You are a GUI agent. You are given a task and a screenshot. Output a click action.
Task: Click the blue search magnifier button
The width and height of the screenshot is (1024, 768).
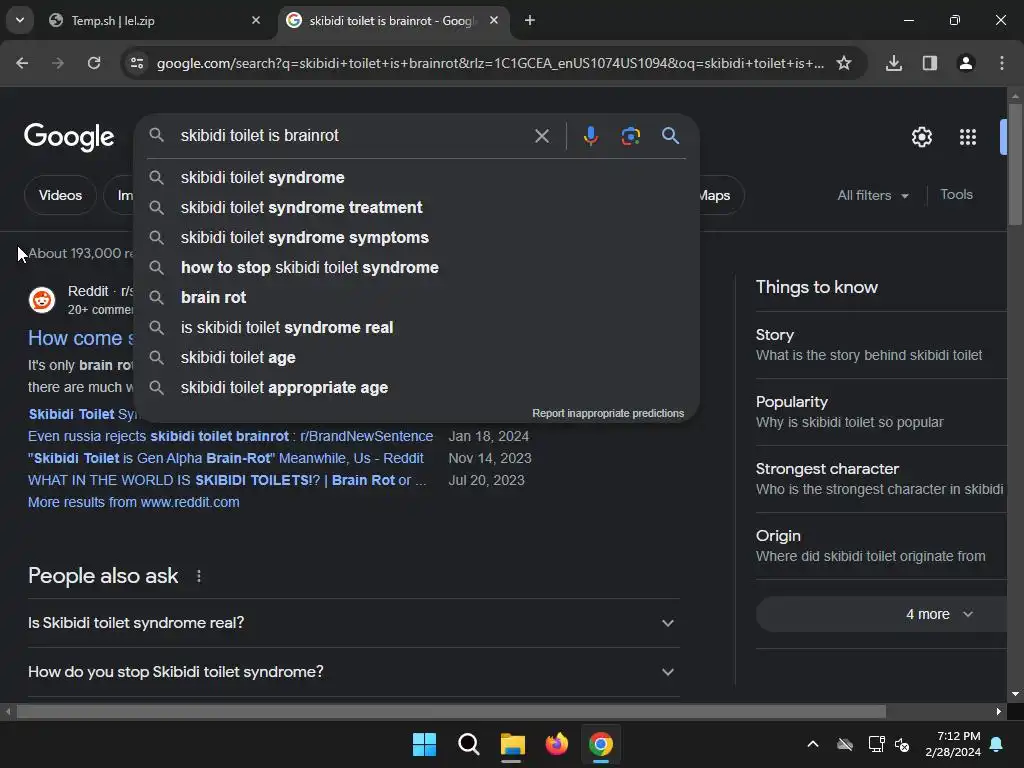(x=671, y=136)
